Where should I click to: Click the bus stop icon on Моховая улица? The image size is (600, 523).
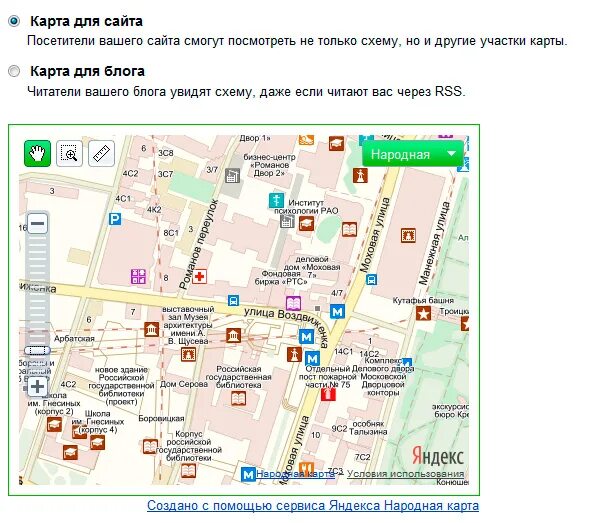pyautogui.click(x=371, y=280)
